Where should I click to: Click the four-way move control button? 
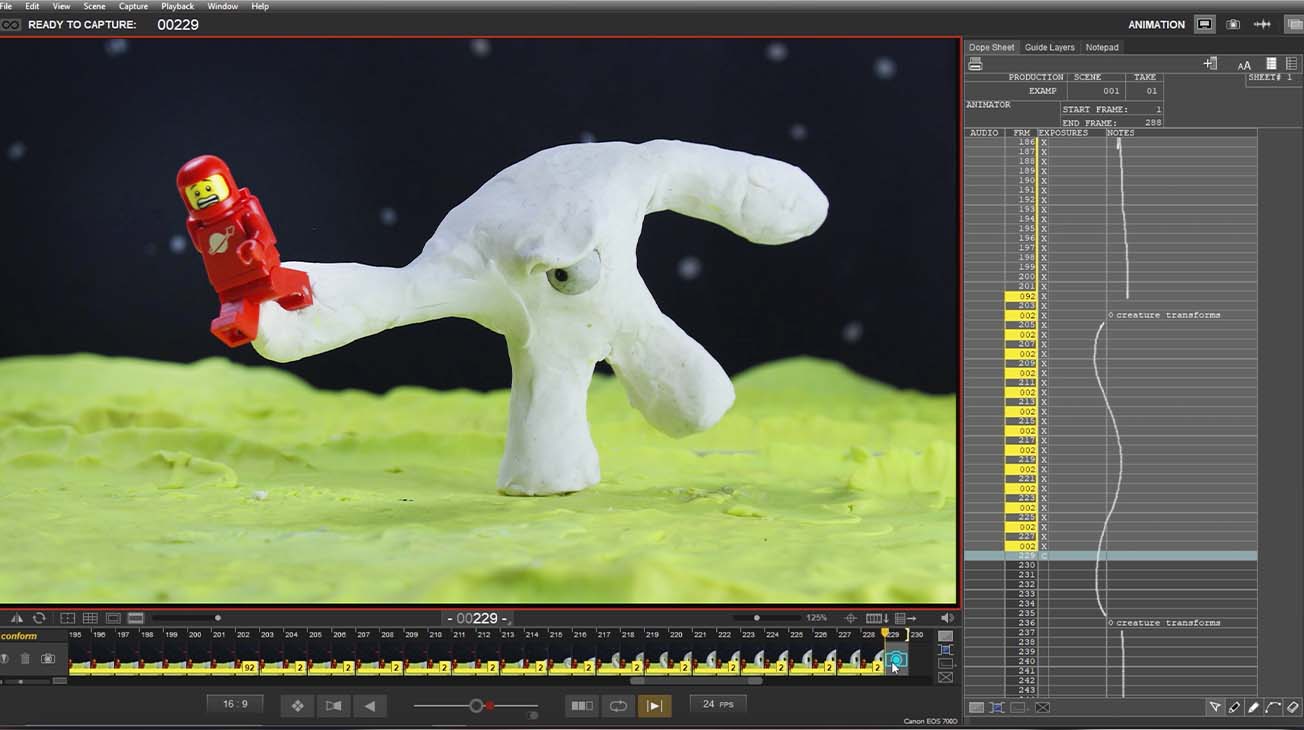[x=297, y=706]
